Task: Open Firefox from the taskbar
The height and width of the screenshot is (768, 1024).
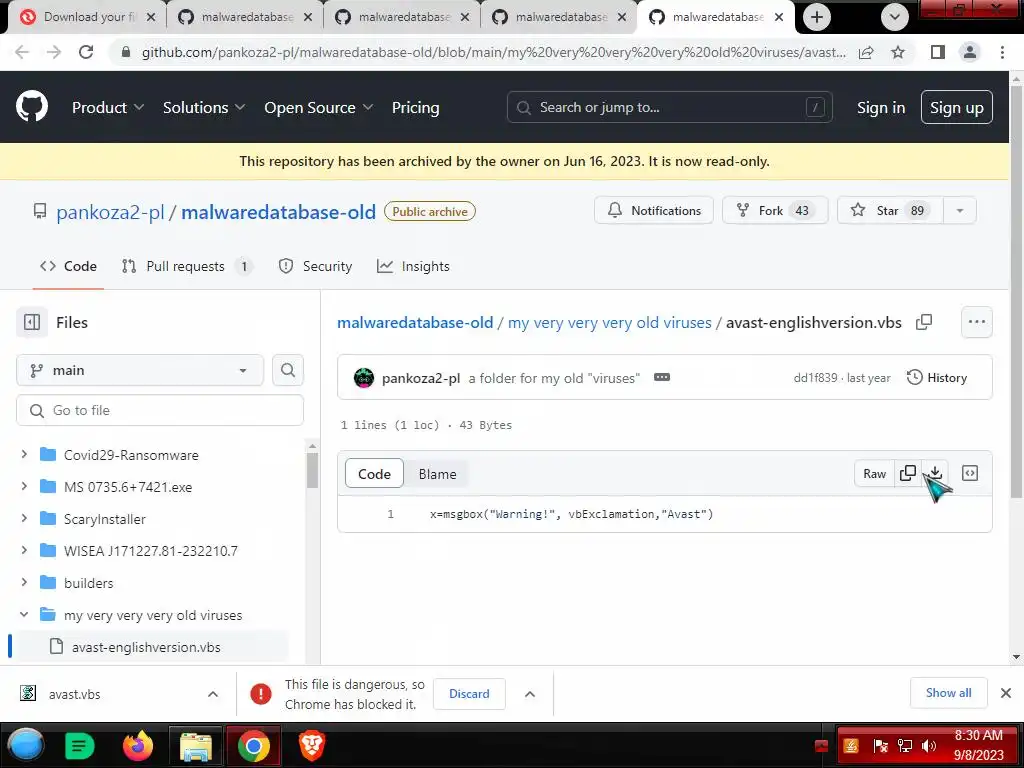Action: tap(137, 745)
